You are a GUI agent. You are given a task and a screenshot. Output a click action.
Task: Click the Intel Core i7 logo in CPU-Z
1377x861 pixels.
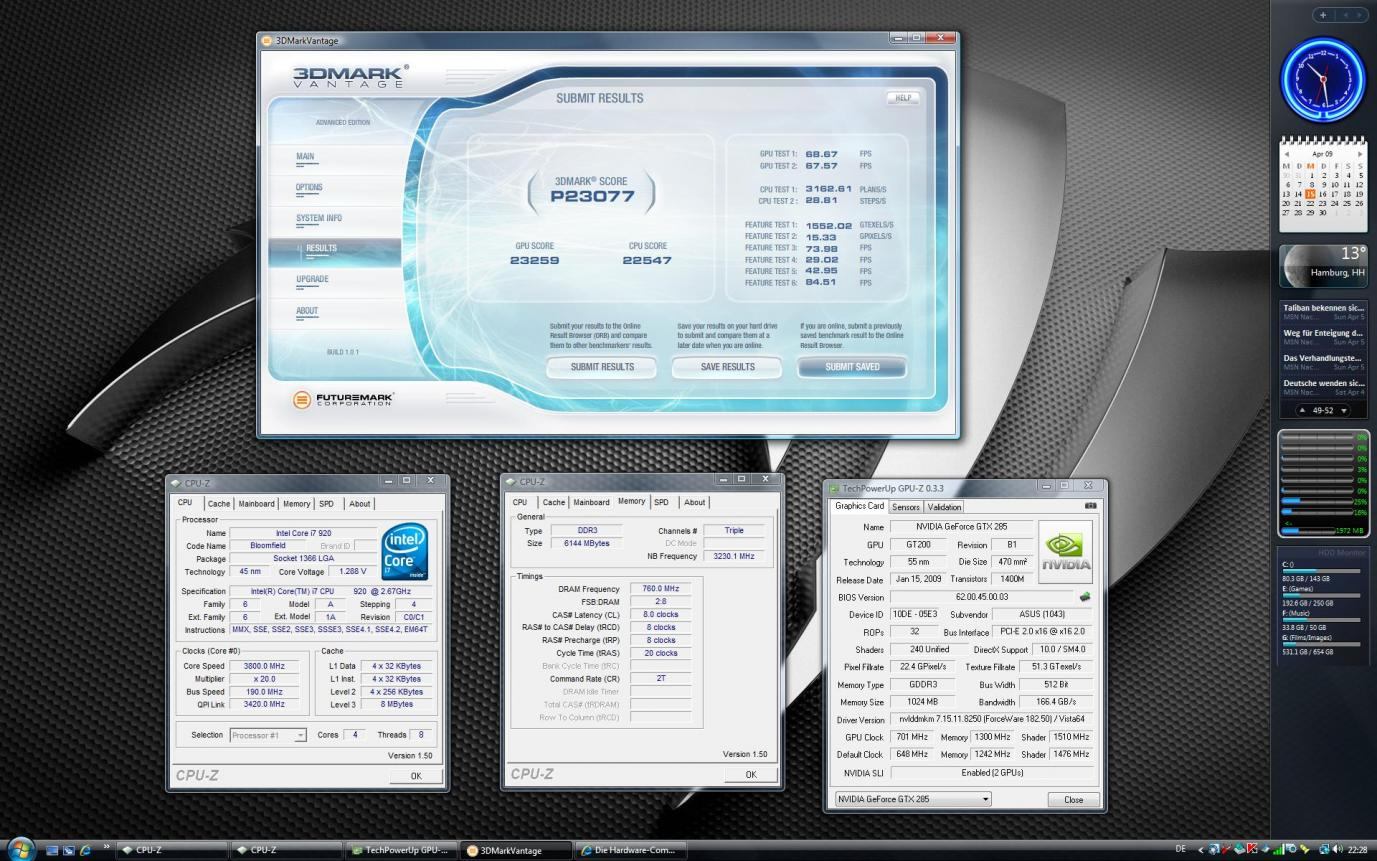pos(405,552)
